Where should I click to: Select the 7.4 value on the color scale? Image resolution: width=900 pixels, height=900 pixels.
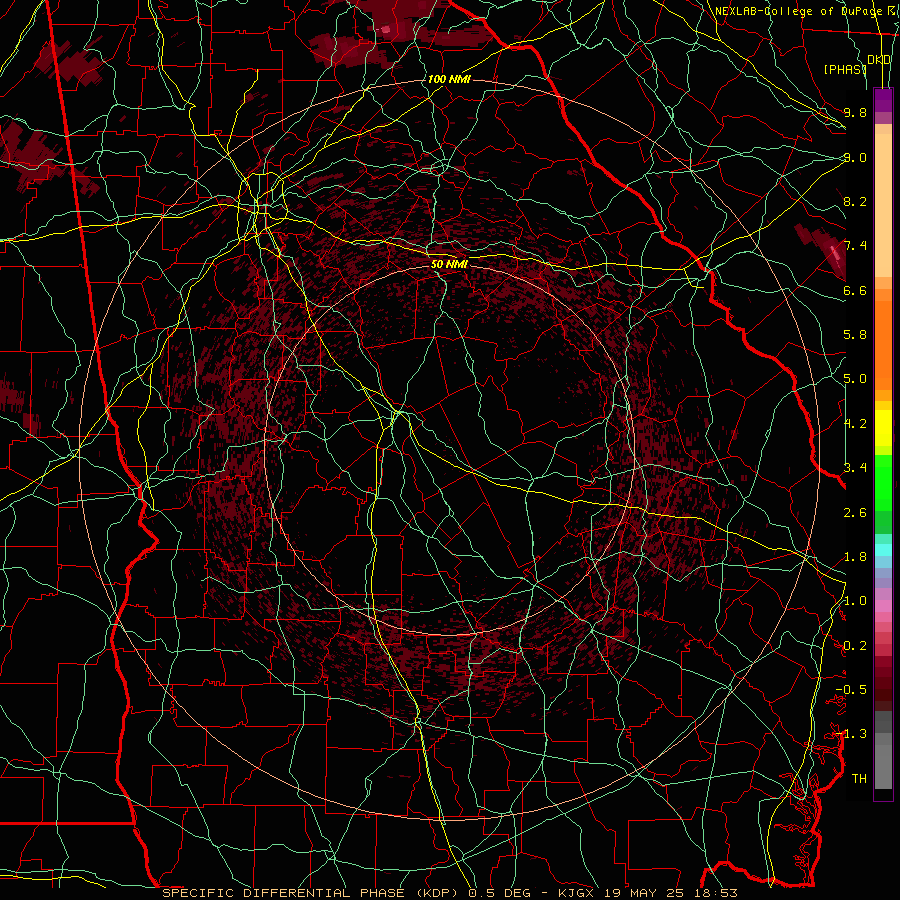pos(855,246)
